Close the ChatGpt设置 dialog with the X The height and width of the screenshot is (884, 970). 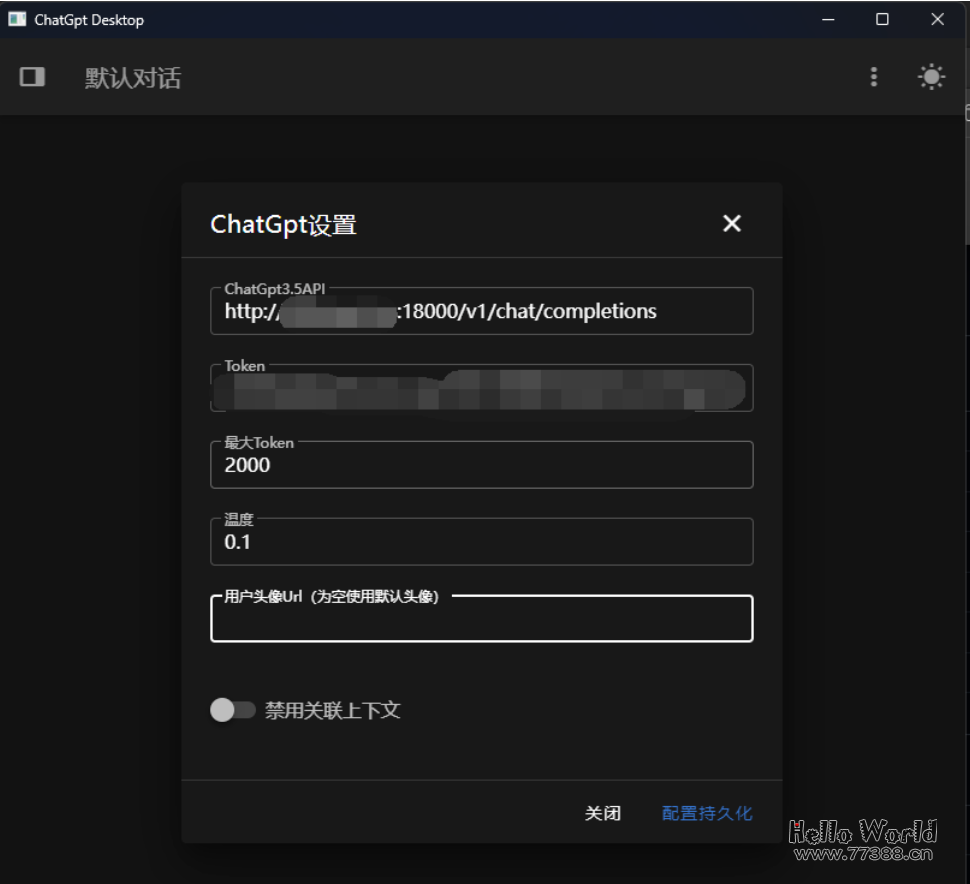coord(731,224)
